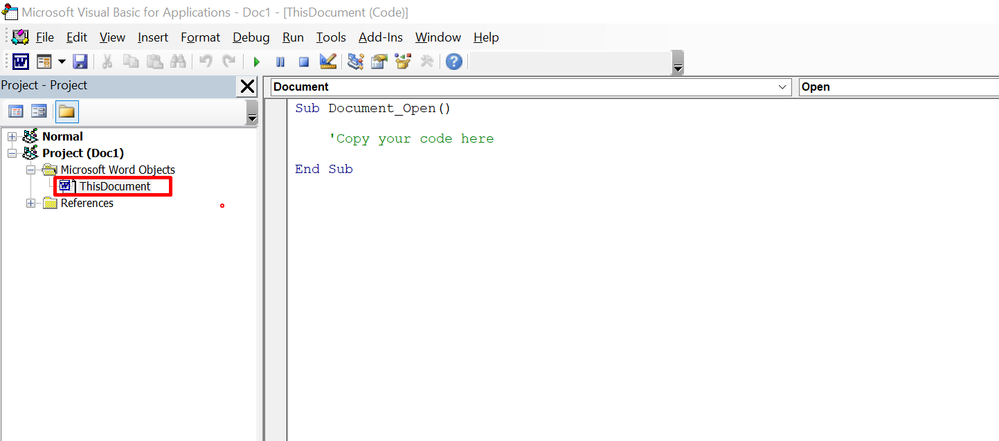The height and width of the screenshot is (441, 999).
Task: Run the macro with green play icon
Action: tap(257, 62)
